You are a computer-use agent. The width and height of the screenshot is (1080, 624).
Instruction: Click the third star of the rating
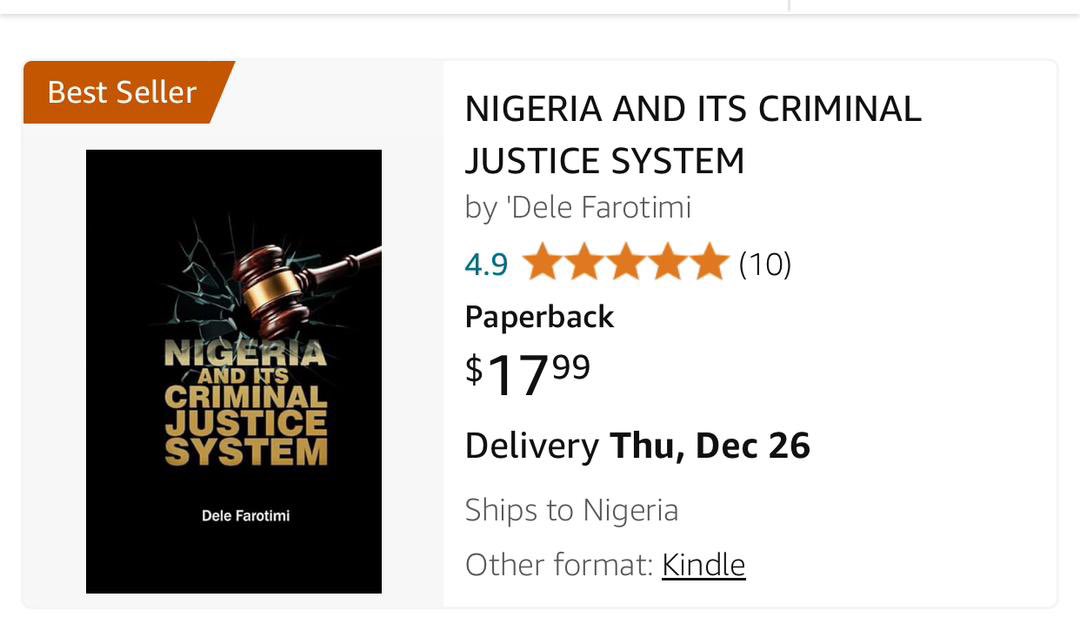627,263
